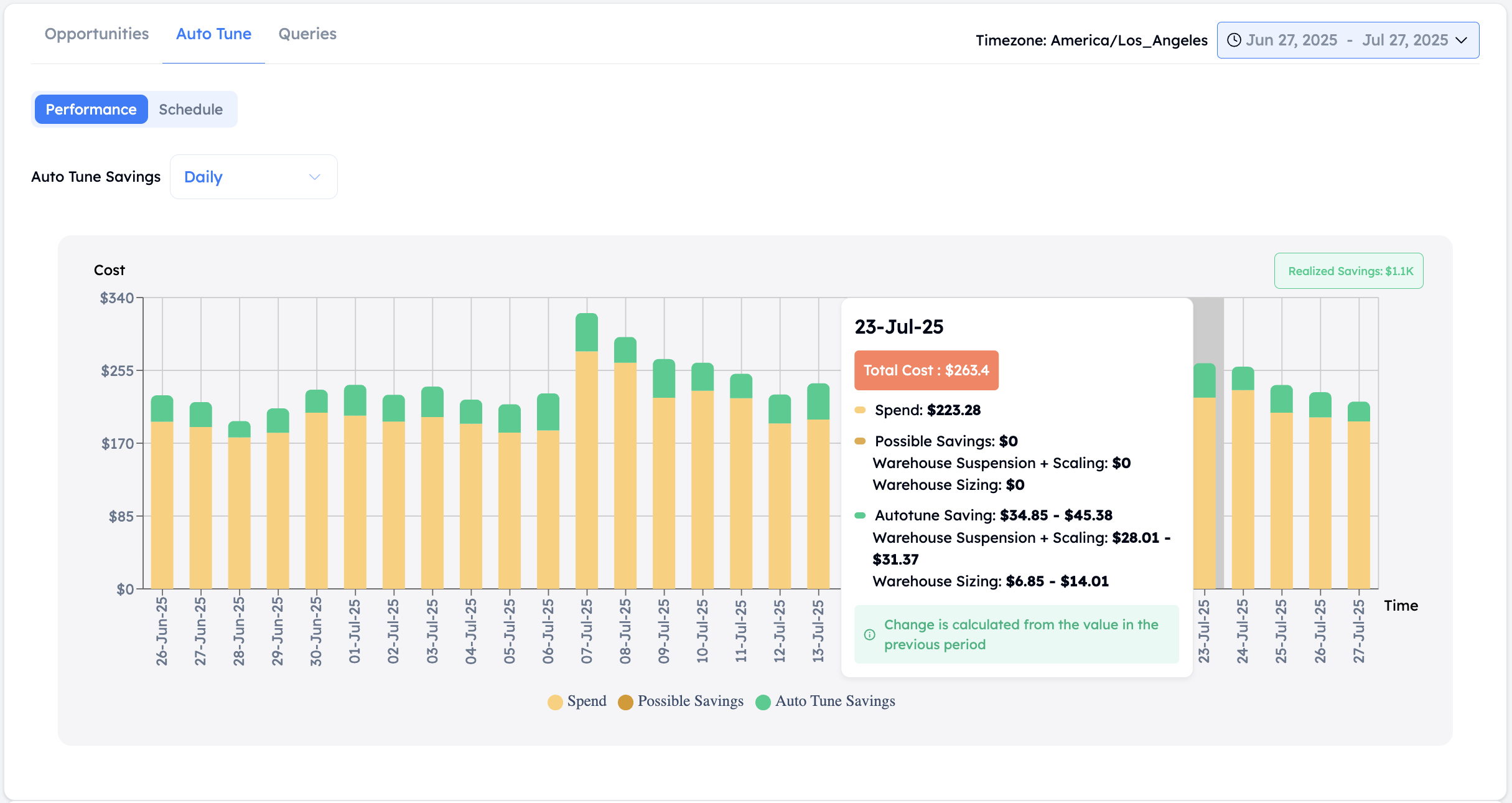
Task: Switch to the Queries tab
Action: [x=307, y=34]
